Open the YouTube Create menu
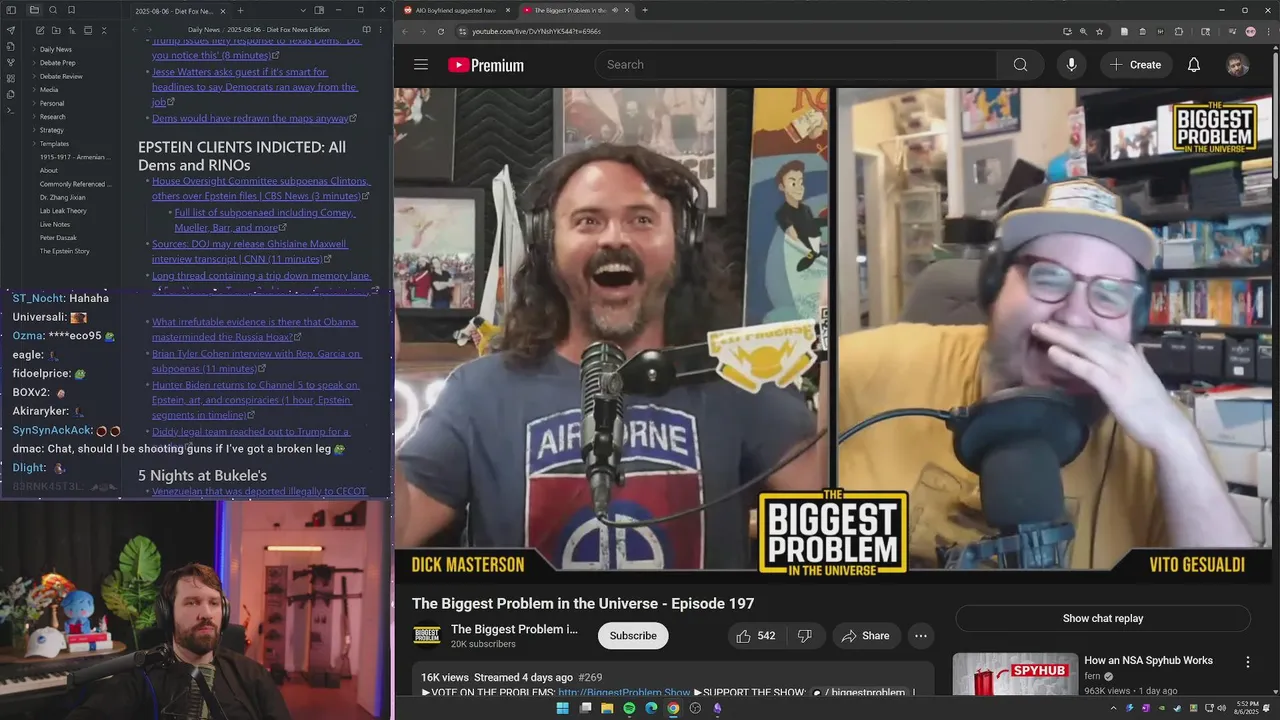The image size is (1280, 720). [1135, 65]
